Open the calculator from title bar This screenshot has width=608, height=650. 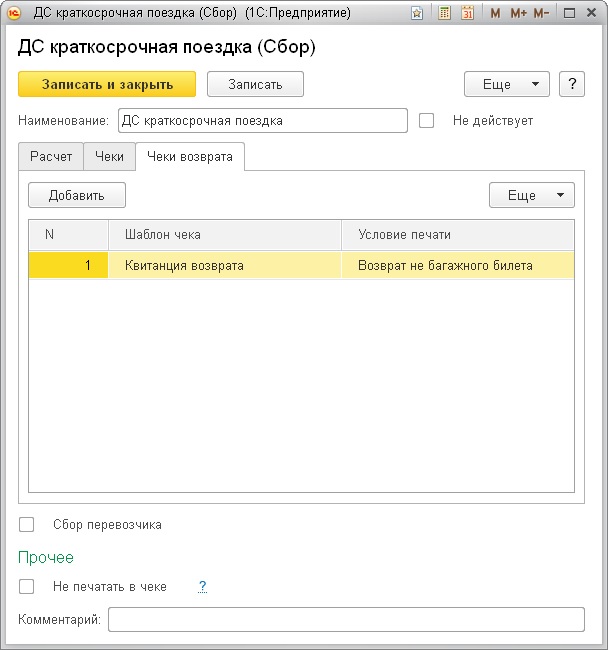point(445,13)
